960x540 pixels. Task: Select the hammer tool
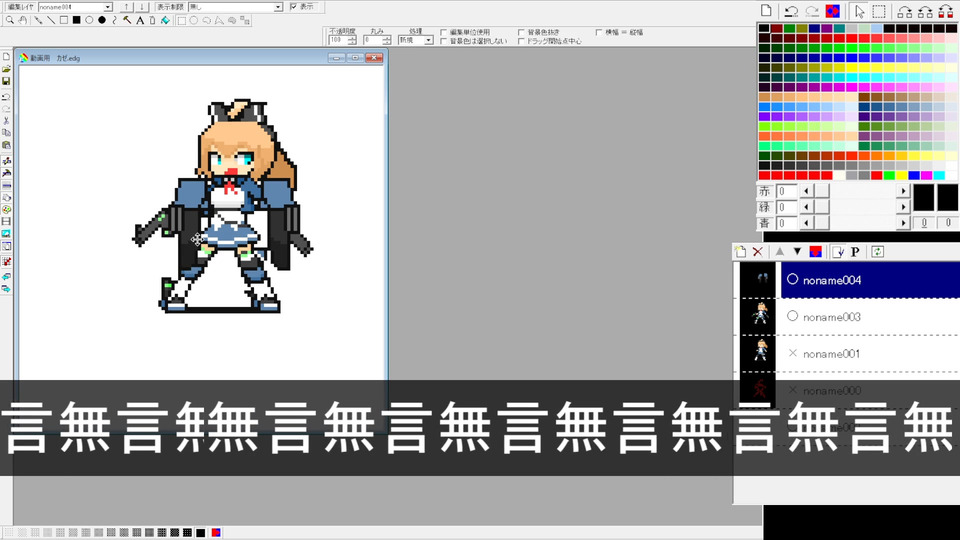coord(127,20)
